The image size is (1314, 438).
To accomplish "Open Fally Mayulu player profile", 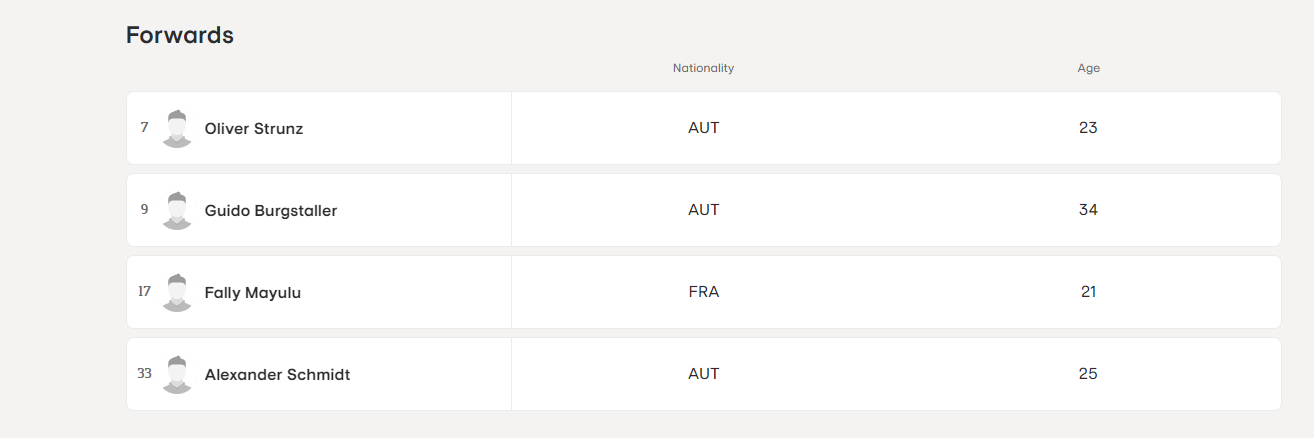I will 253,293.
